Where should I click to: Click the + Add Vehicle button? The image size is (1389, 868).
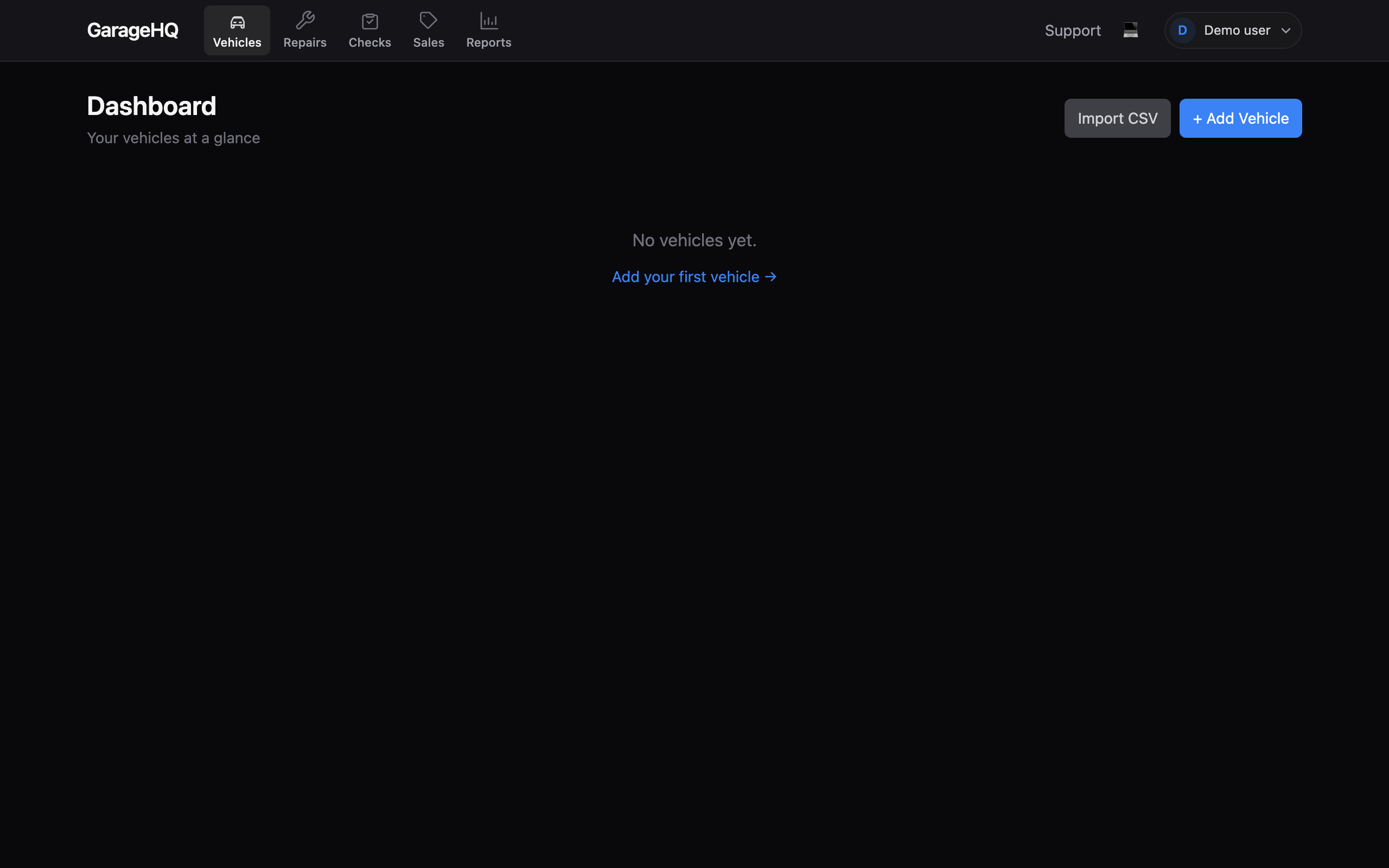click(1240, 118)
